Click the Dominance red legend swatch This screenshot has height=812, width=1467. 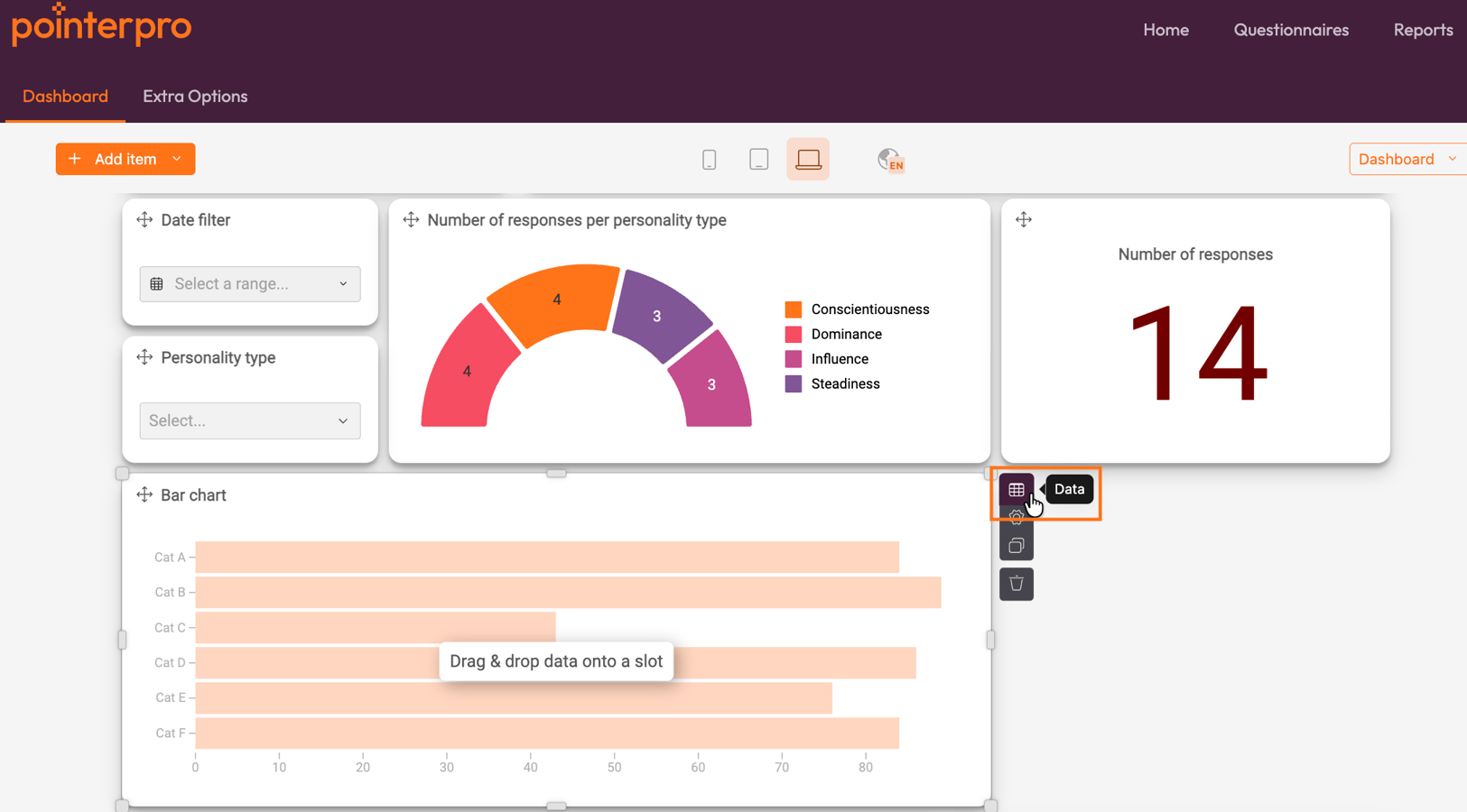pyautogui.click(x=794, y=334)
